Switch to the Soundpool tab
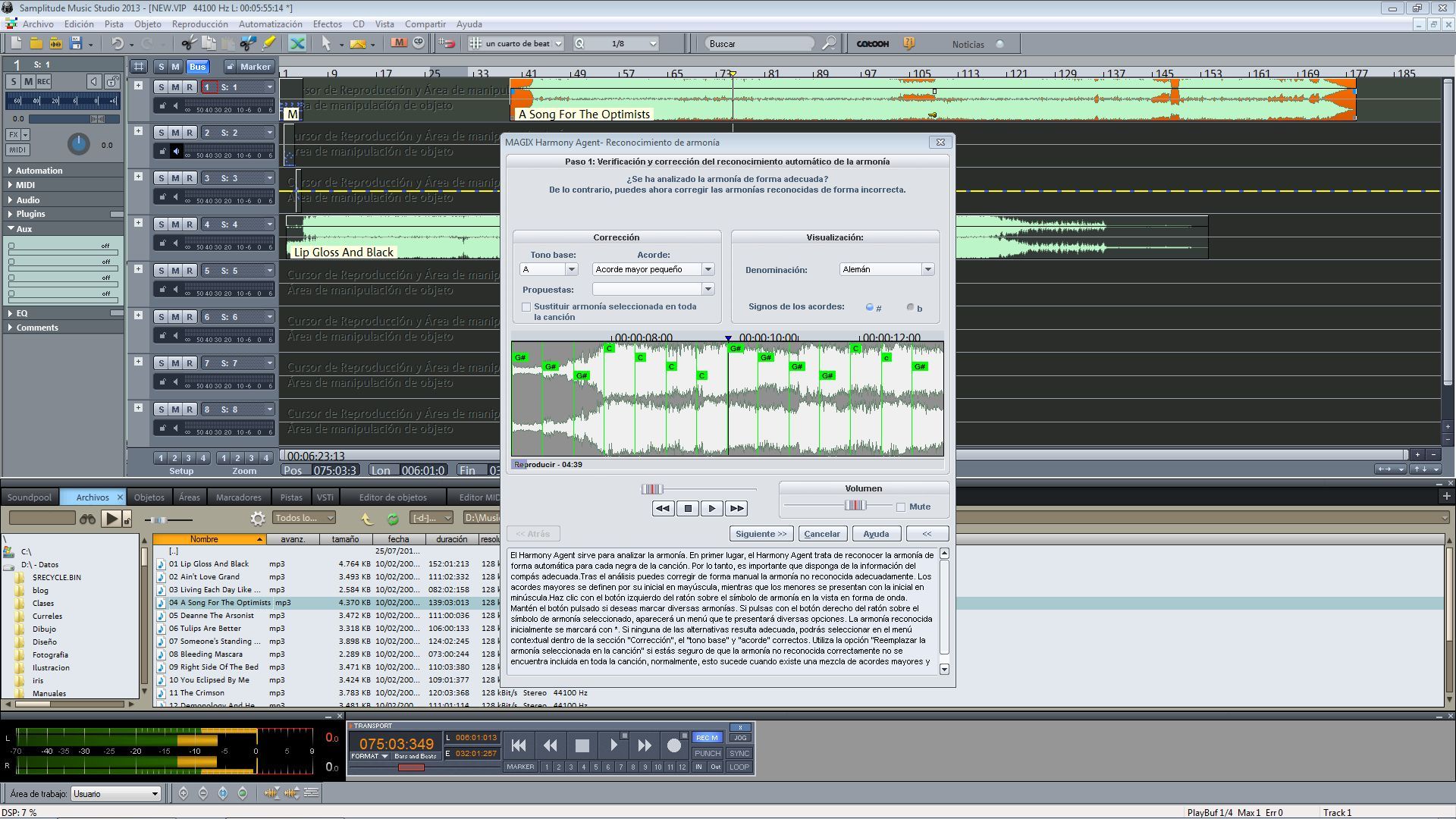Viewport: 1456px width, 819px height. [29, 497]
